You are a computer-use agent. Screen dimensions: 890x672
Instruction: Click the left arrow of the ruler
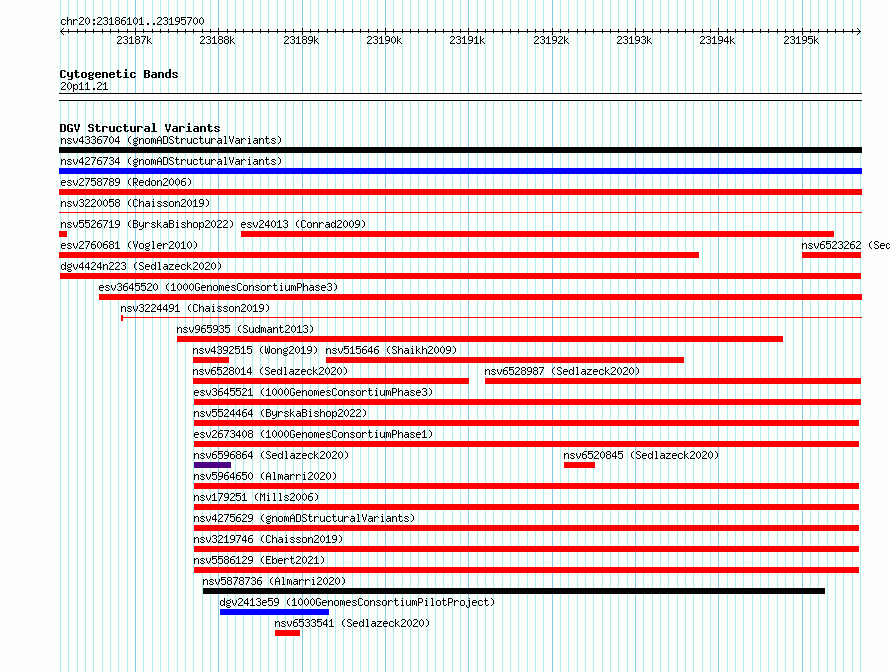pos(62,32)
